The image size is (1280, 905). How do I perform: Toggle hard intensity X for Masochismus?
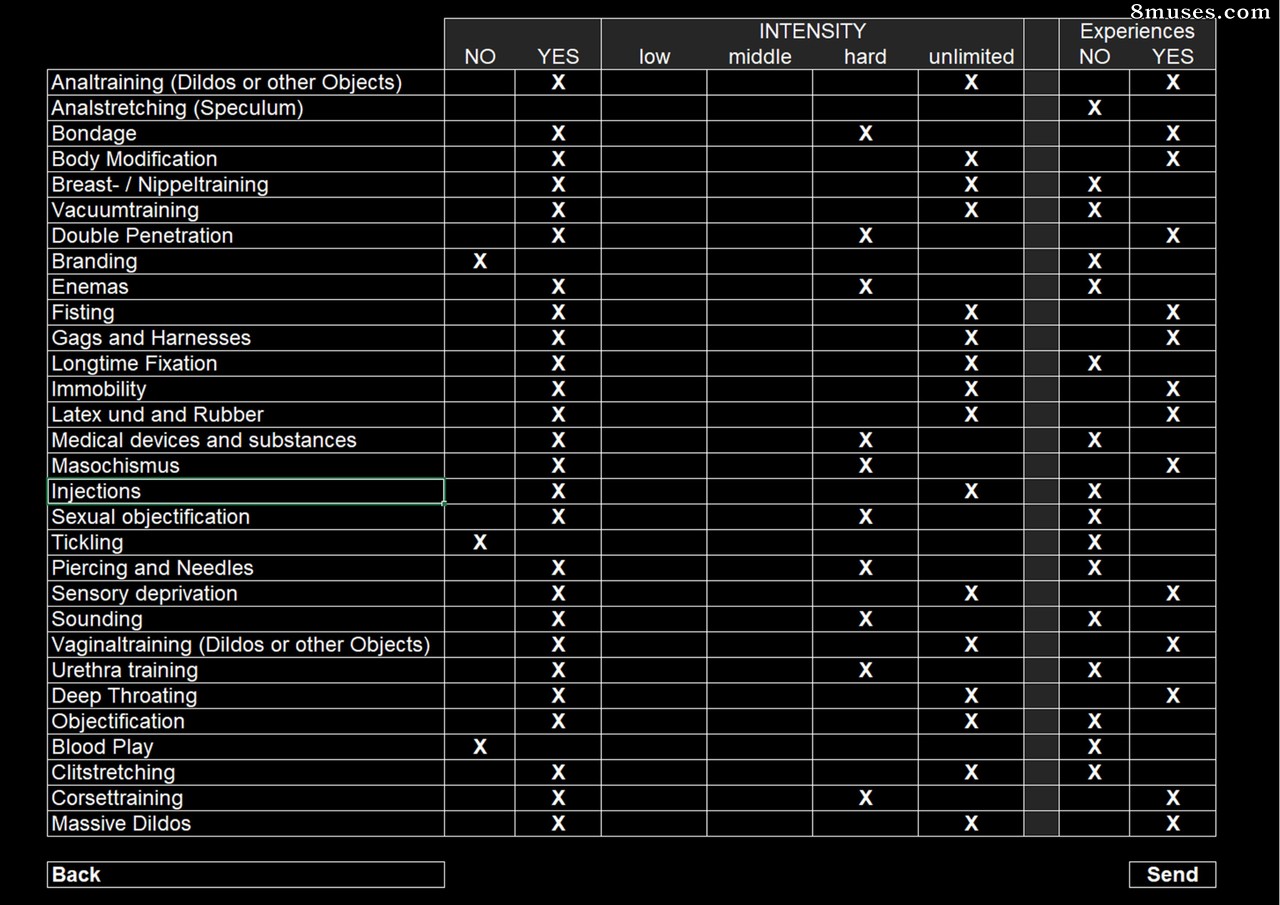click(865, 466)
